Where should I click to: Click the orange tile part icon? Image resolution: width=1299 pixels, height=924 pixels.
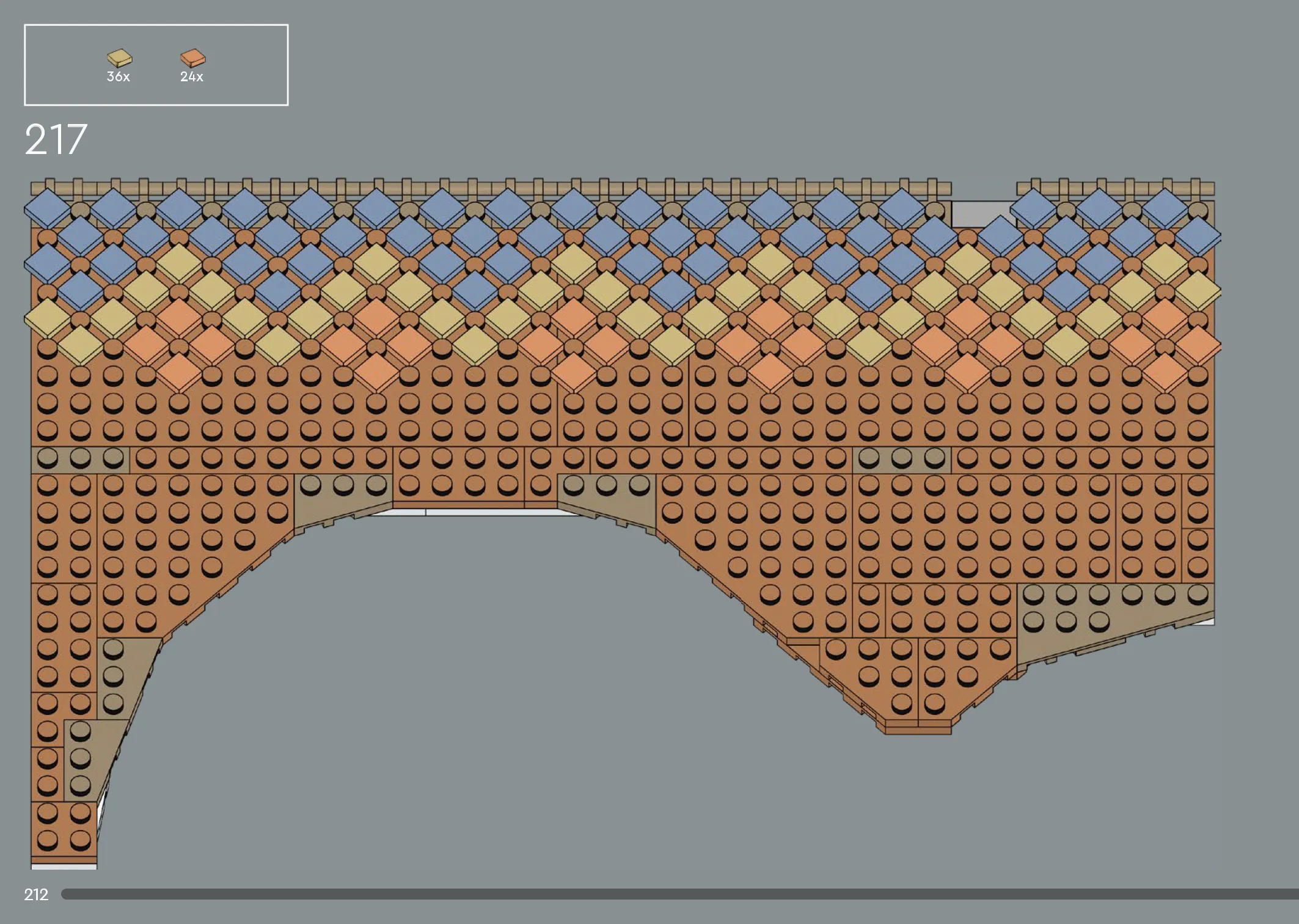coord(192,58)
